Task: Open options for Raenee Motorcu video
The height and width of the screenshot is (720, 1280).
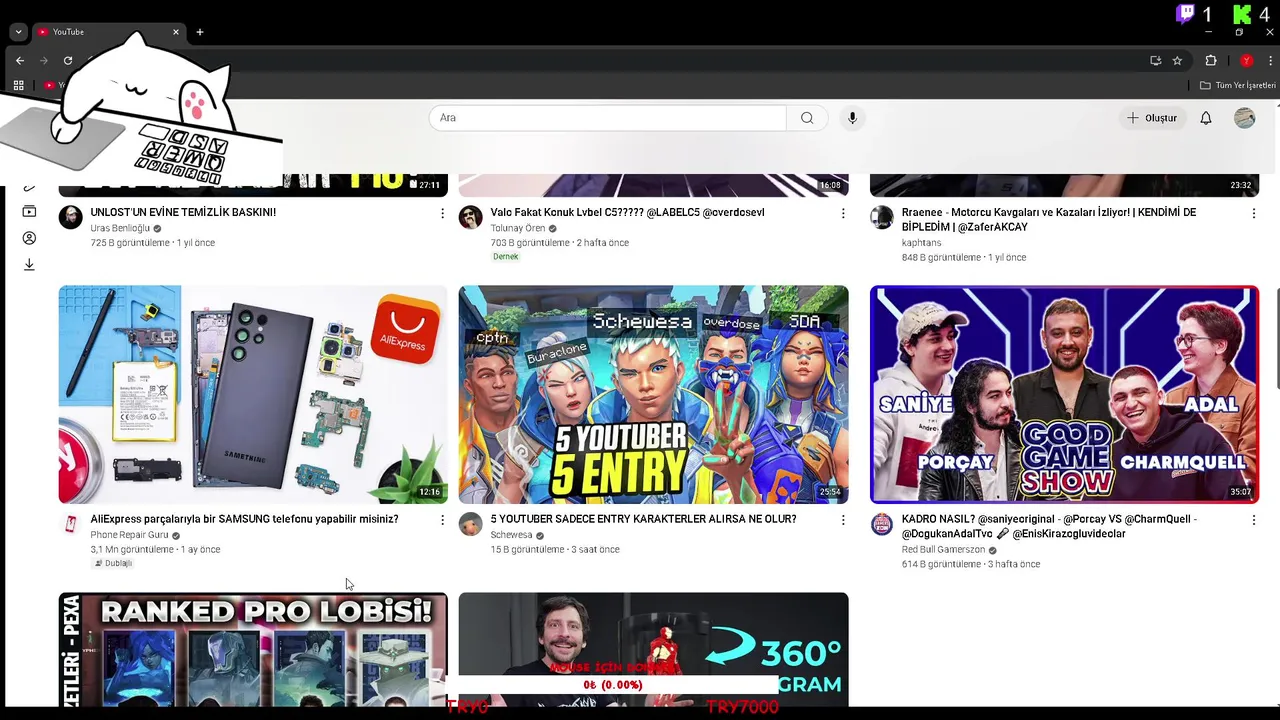Action: (x=1253, y=213)
